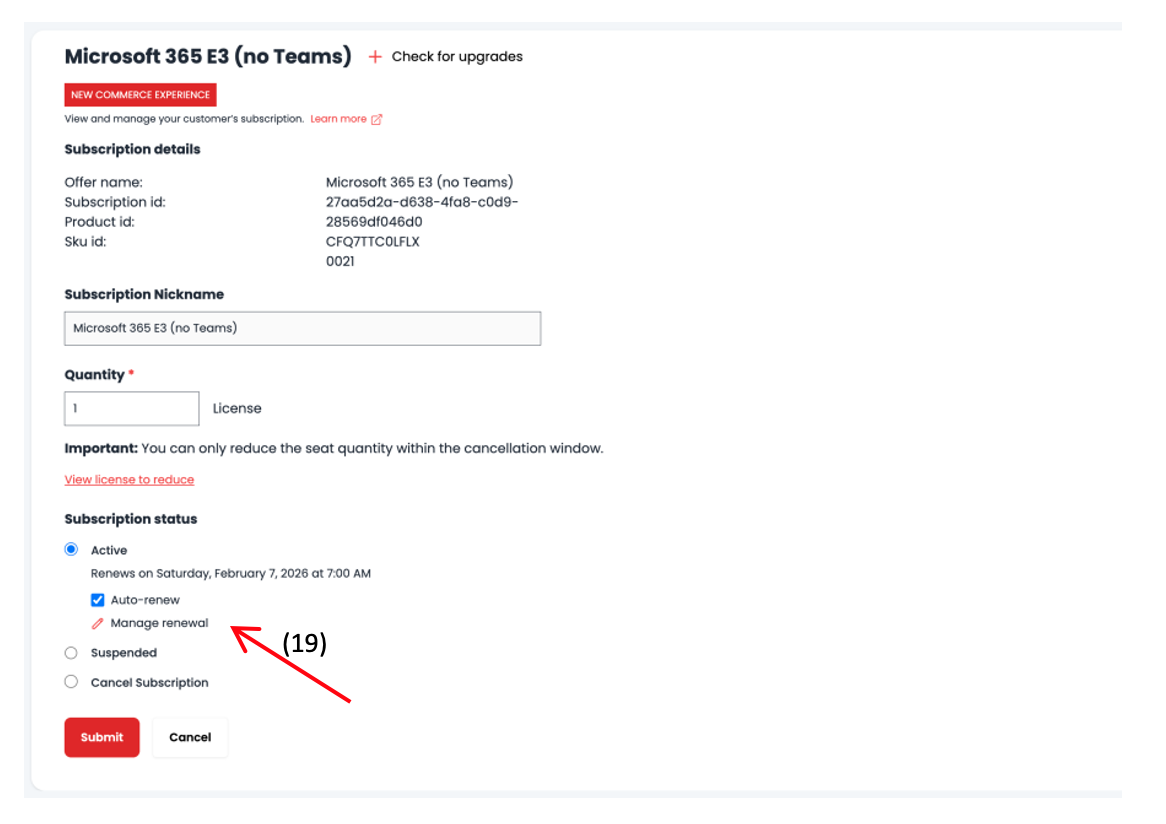The image size is (1166, 824).
Task: Click into the Quantity license field
Action: (x=132, y=408)
